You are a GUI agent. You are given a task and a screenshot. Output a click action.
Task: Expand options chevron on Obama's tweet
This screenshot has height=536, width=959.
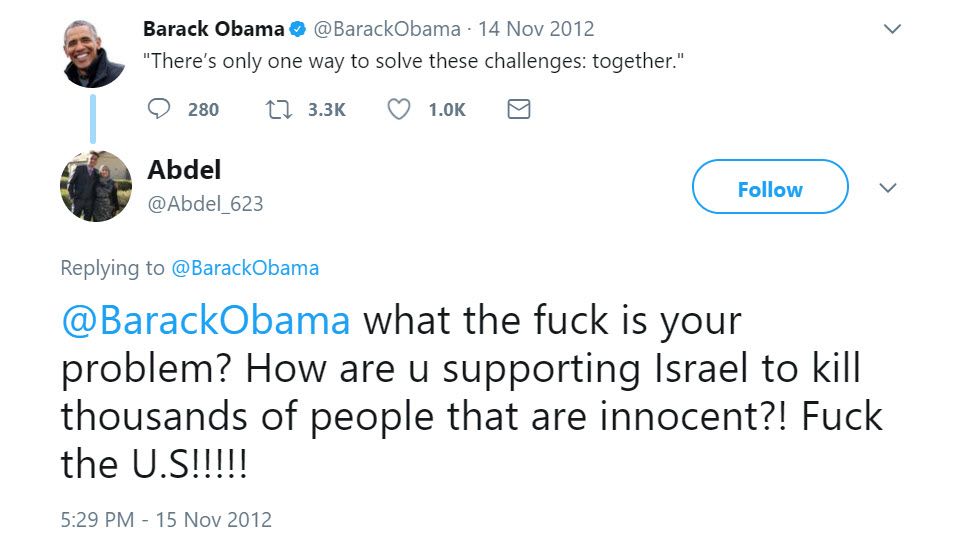pyautogui.click(x=893, y=30)
